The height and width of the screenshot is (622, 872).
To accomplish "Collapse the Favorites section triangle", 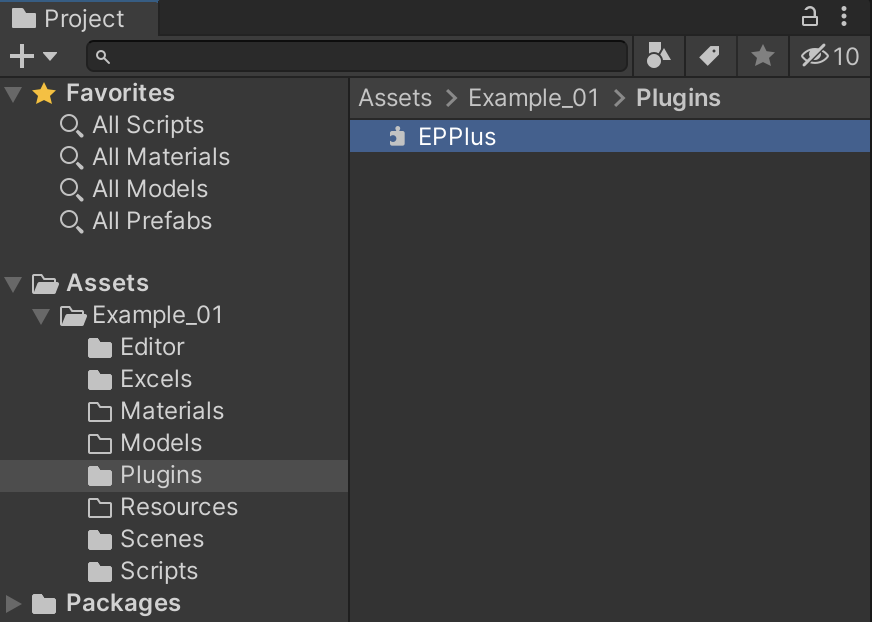I will coord(13,93).
